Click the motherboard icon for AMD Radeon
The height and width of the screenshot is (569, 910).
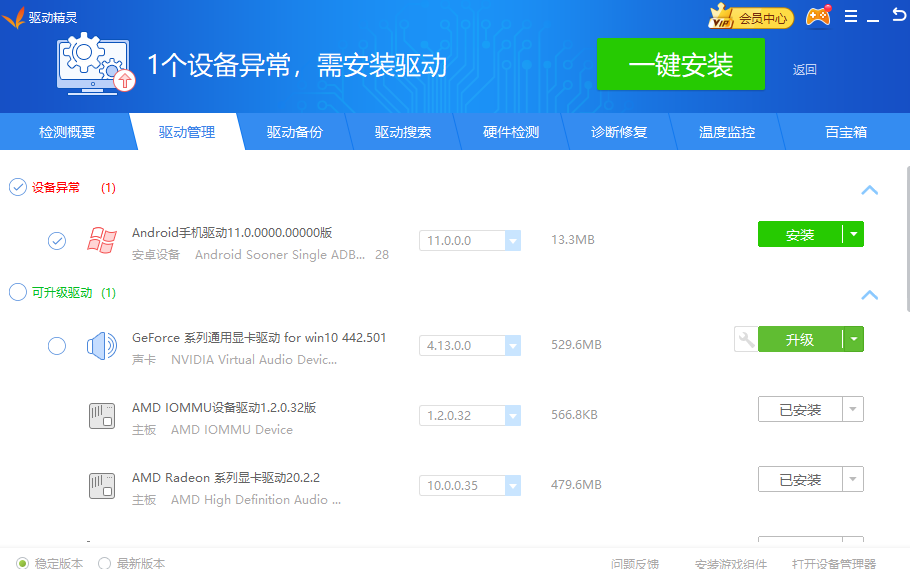pyautogui.click(x=102, y=486)
